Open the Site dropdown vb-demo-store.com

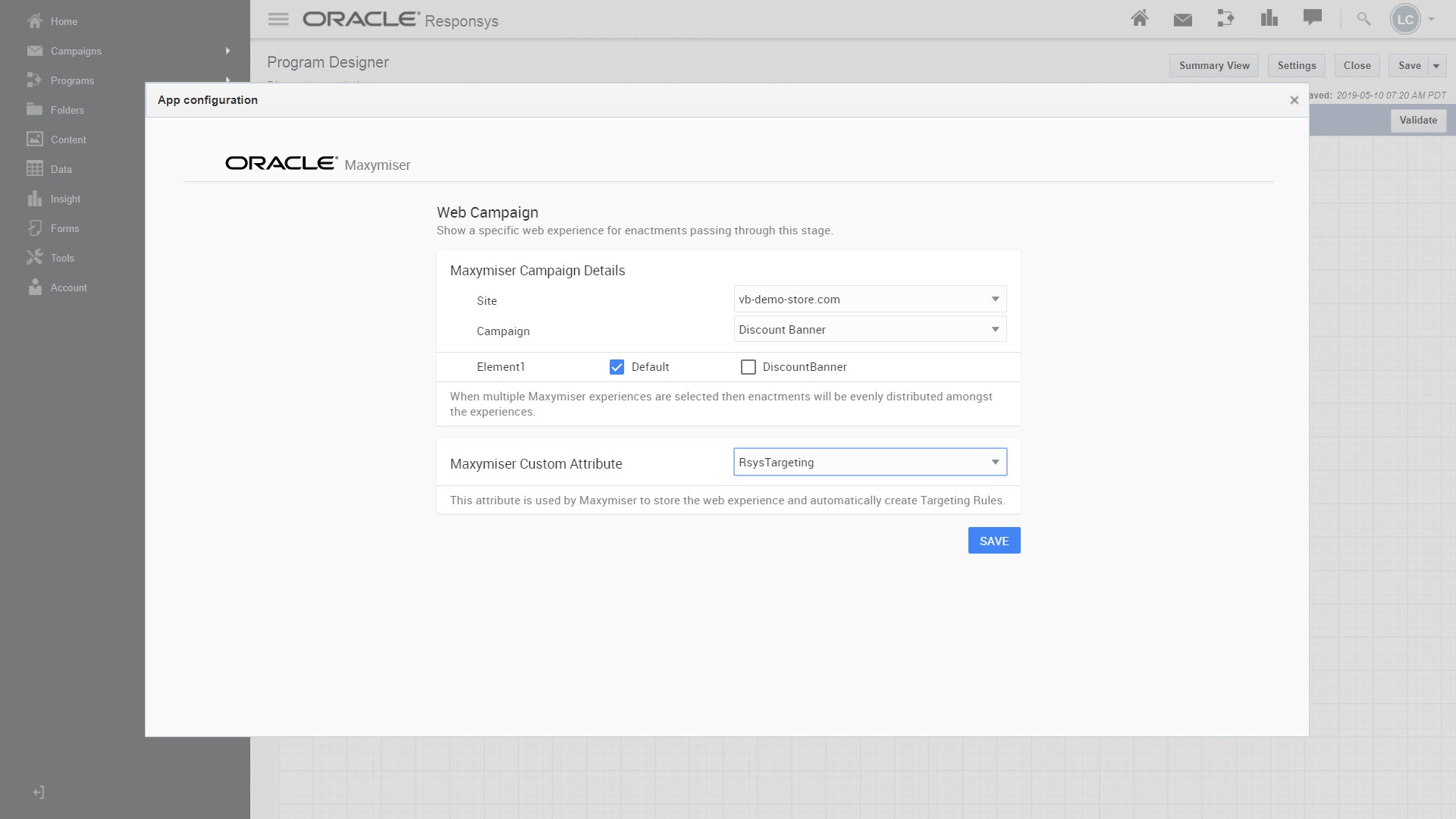(x=870, y=300)
